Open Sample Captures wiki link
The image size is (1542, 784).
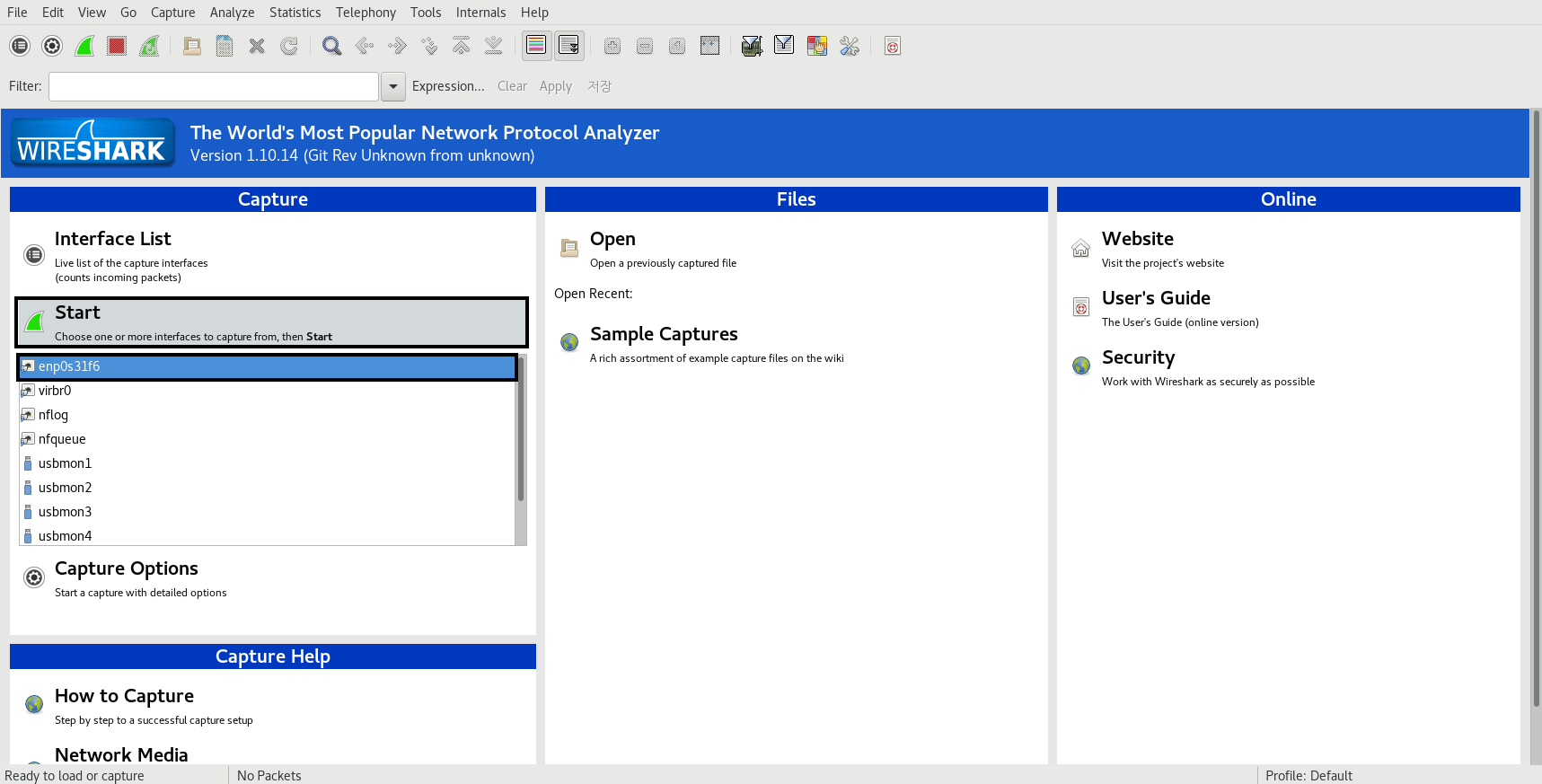click(664, 334)
